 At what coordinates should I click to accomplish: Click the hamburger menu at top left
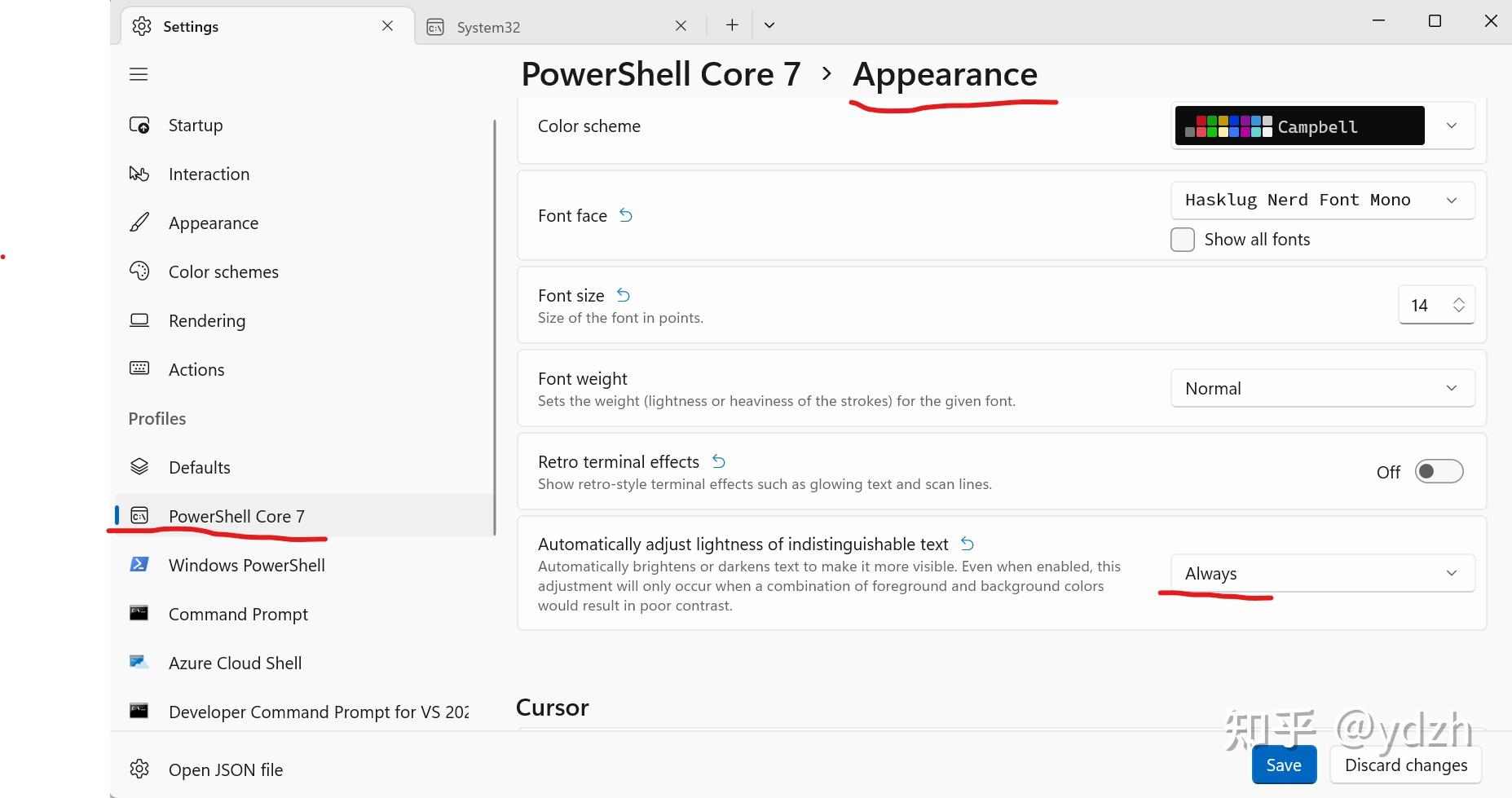click(x=139, y=74)
